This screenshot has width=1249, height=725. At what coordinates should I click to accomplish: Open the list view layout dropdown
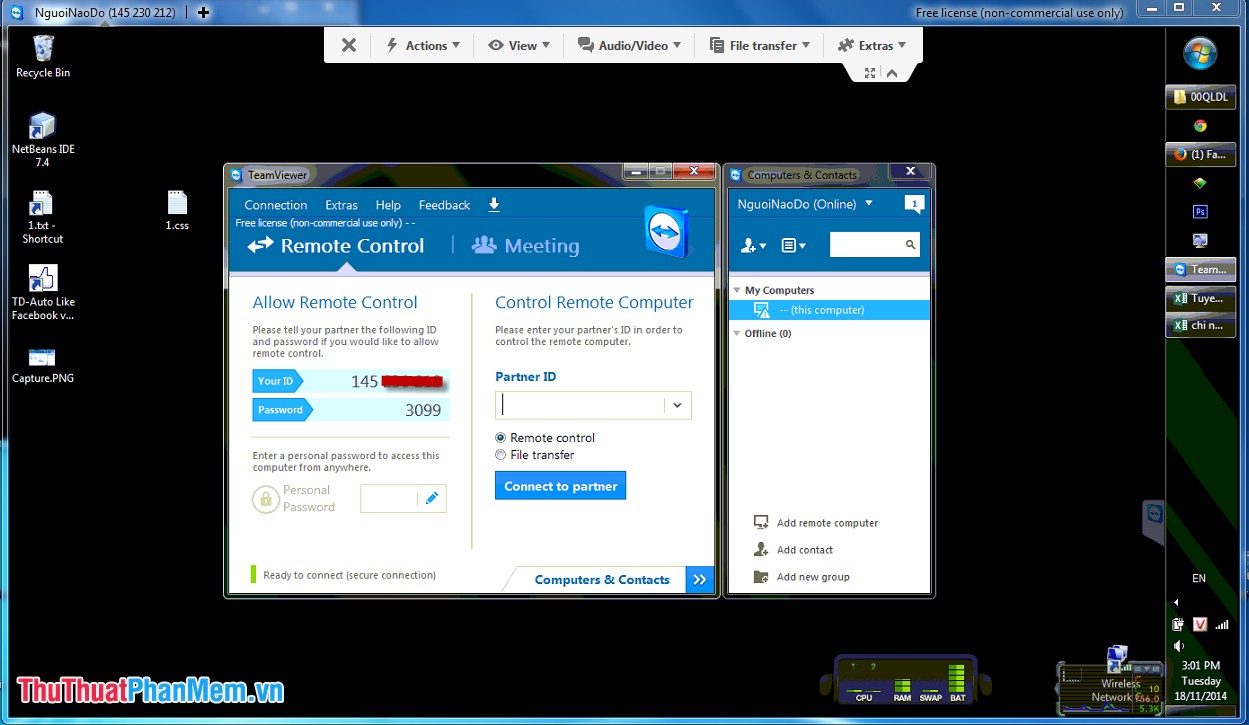pos(789,244)
